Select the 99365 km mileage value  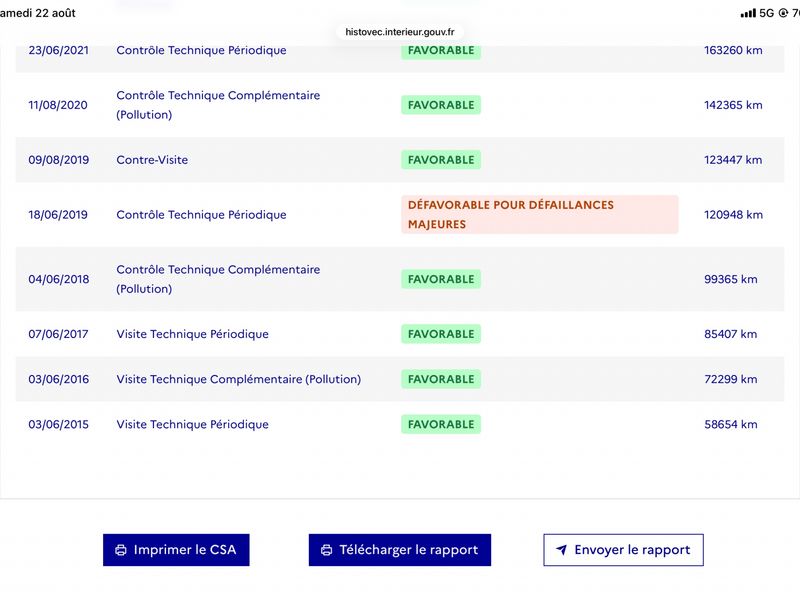(x=731, y=279)
